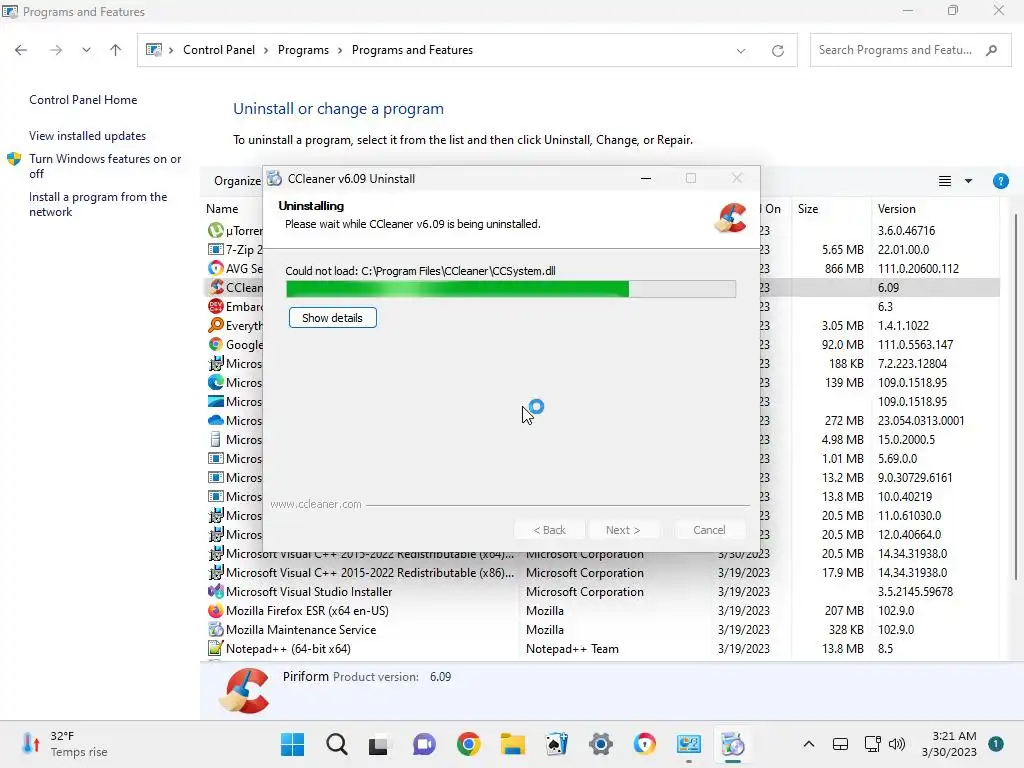The height and width of the screenshot is (768, 1024).
Task: Select the Everything search program icon
Action: point(216,325)
